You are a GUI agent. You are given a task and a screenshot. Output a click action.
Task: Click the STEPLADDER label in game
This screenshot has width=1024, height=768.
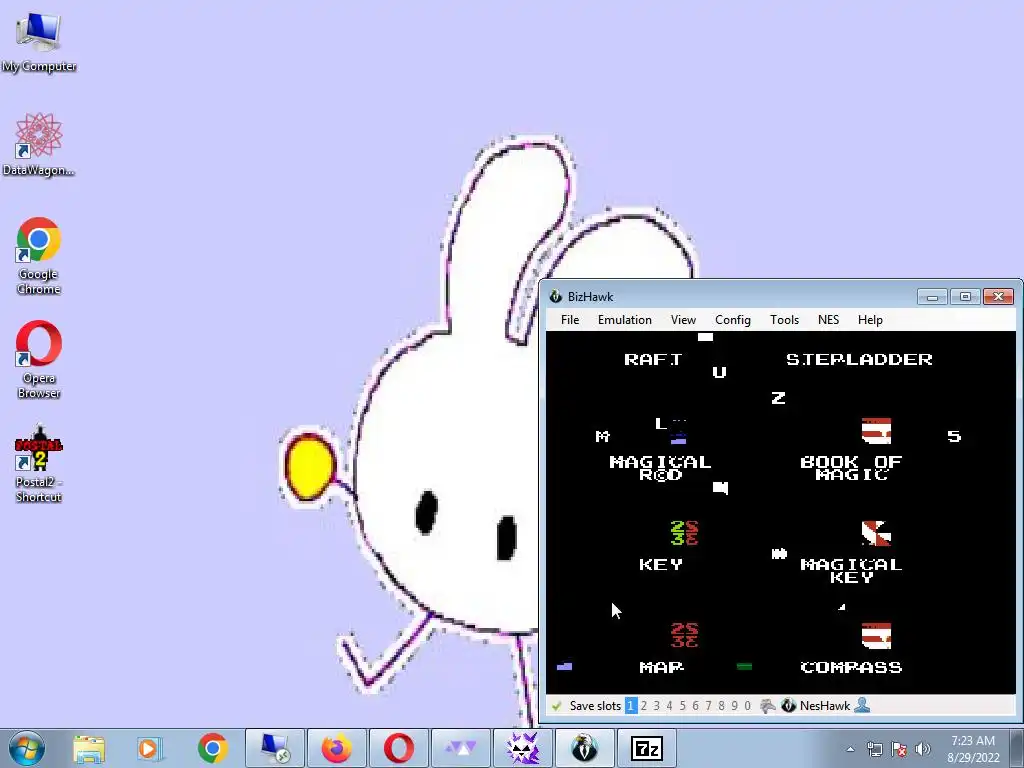point(859,359)
